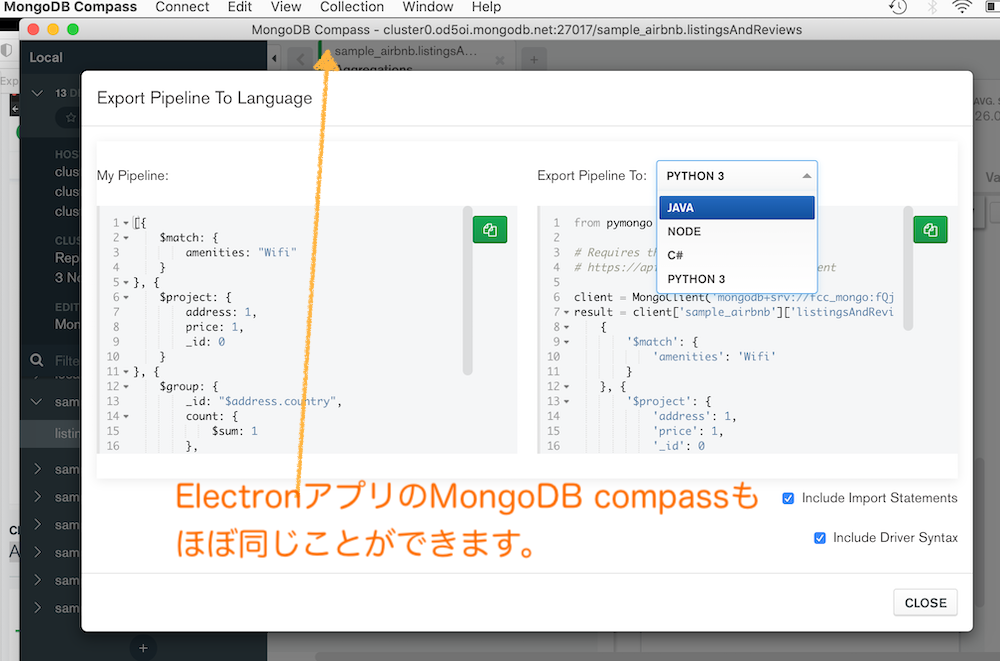Select JAVA from language list
The width and height of the screenshot is (1000, 661).
click(x=737, y=207)
